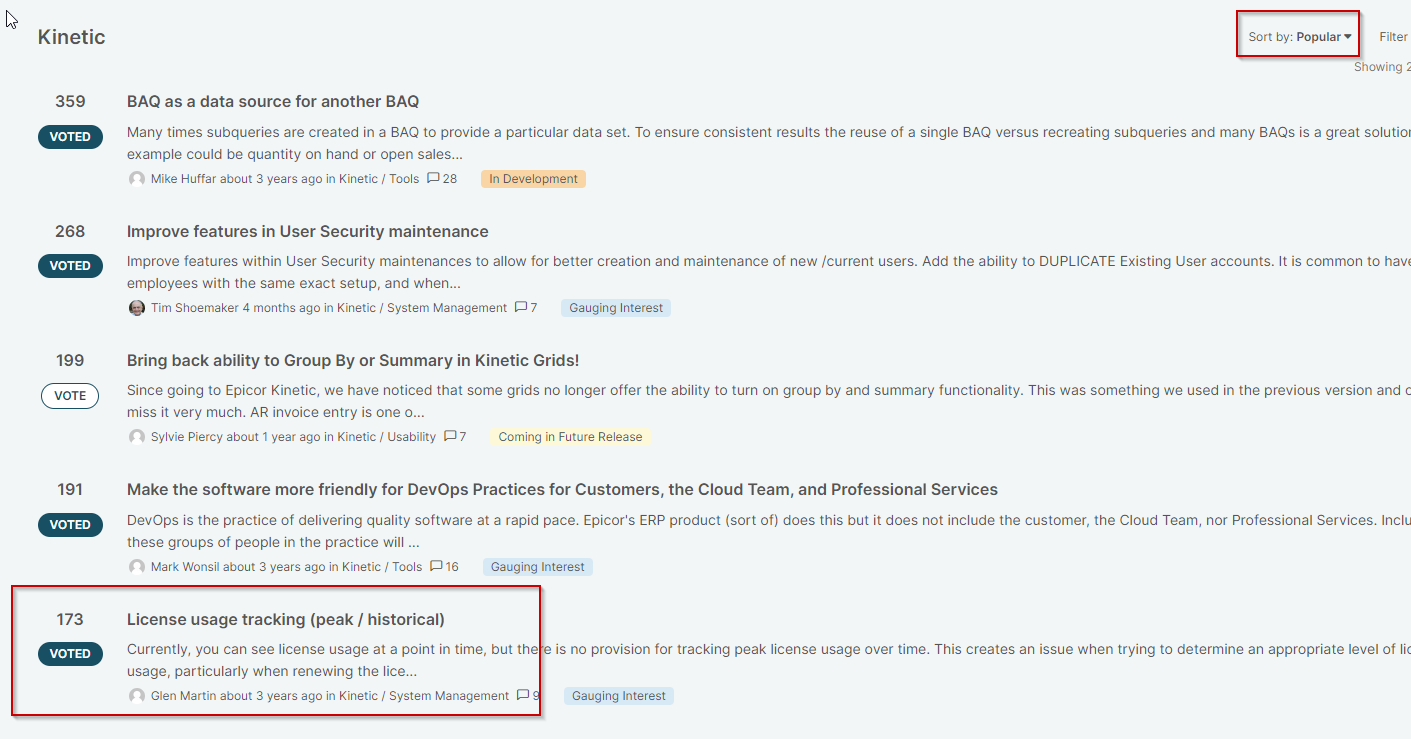This screenshot has height=739, width=1411.
Task: Click description starting 'Currently, you can see license usage'
Action: pyautogui.click(x=768, y=660)
